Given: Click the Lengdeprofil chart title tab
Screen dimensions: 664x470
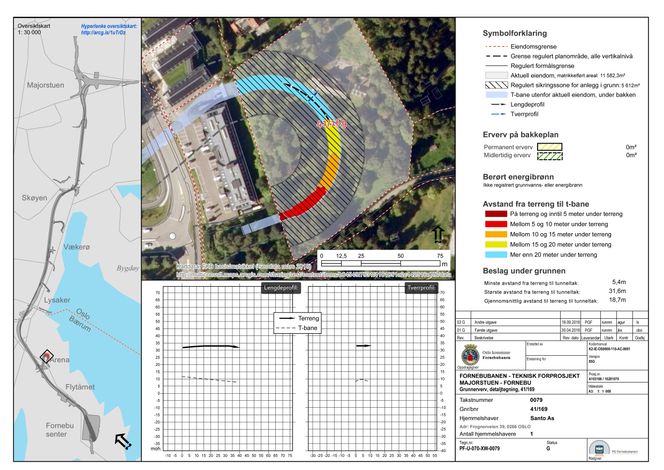Looking at the screenshot, I should click(280, 287).
